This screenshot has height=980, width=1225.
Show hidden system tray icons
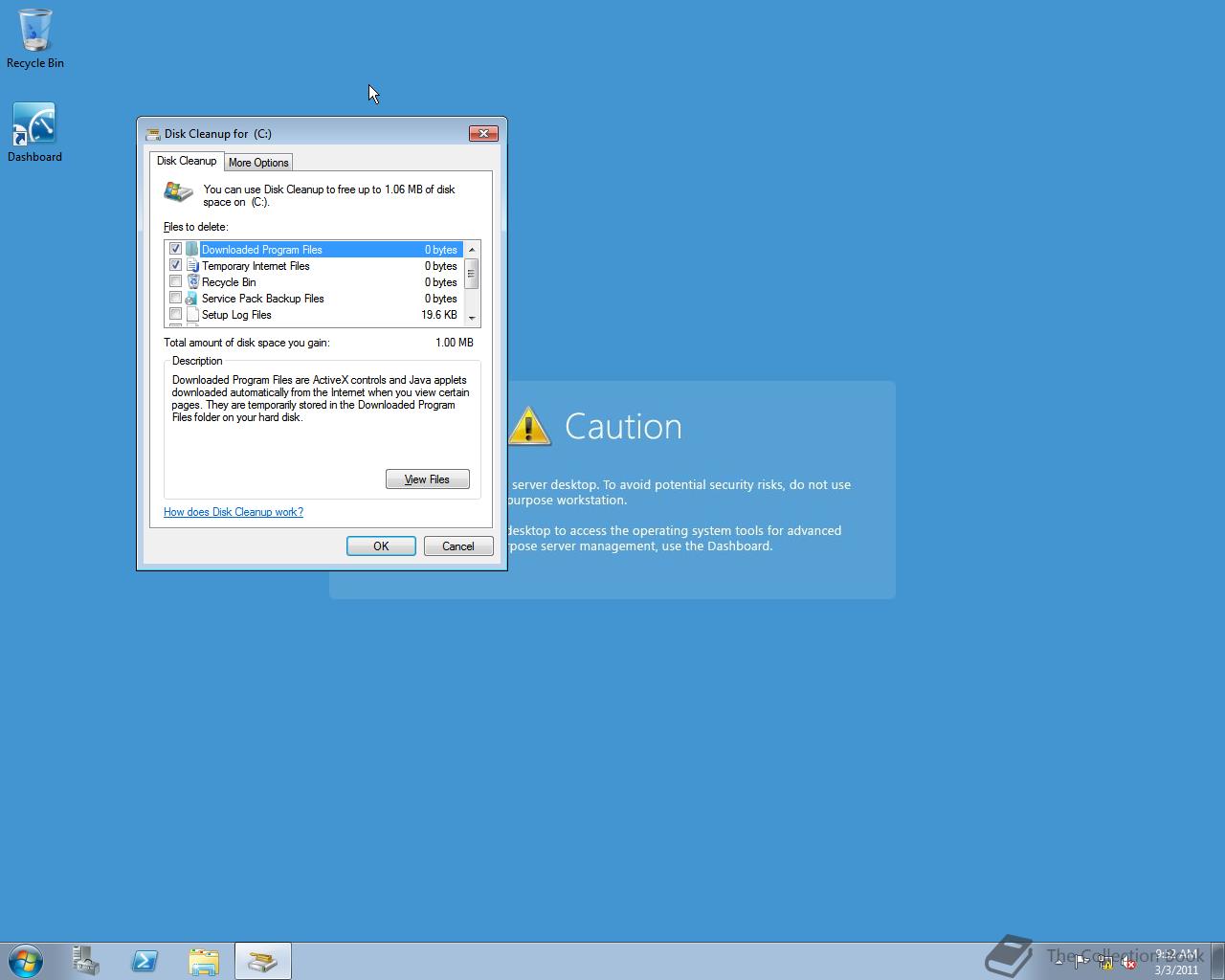click(1058, 963)
